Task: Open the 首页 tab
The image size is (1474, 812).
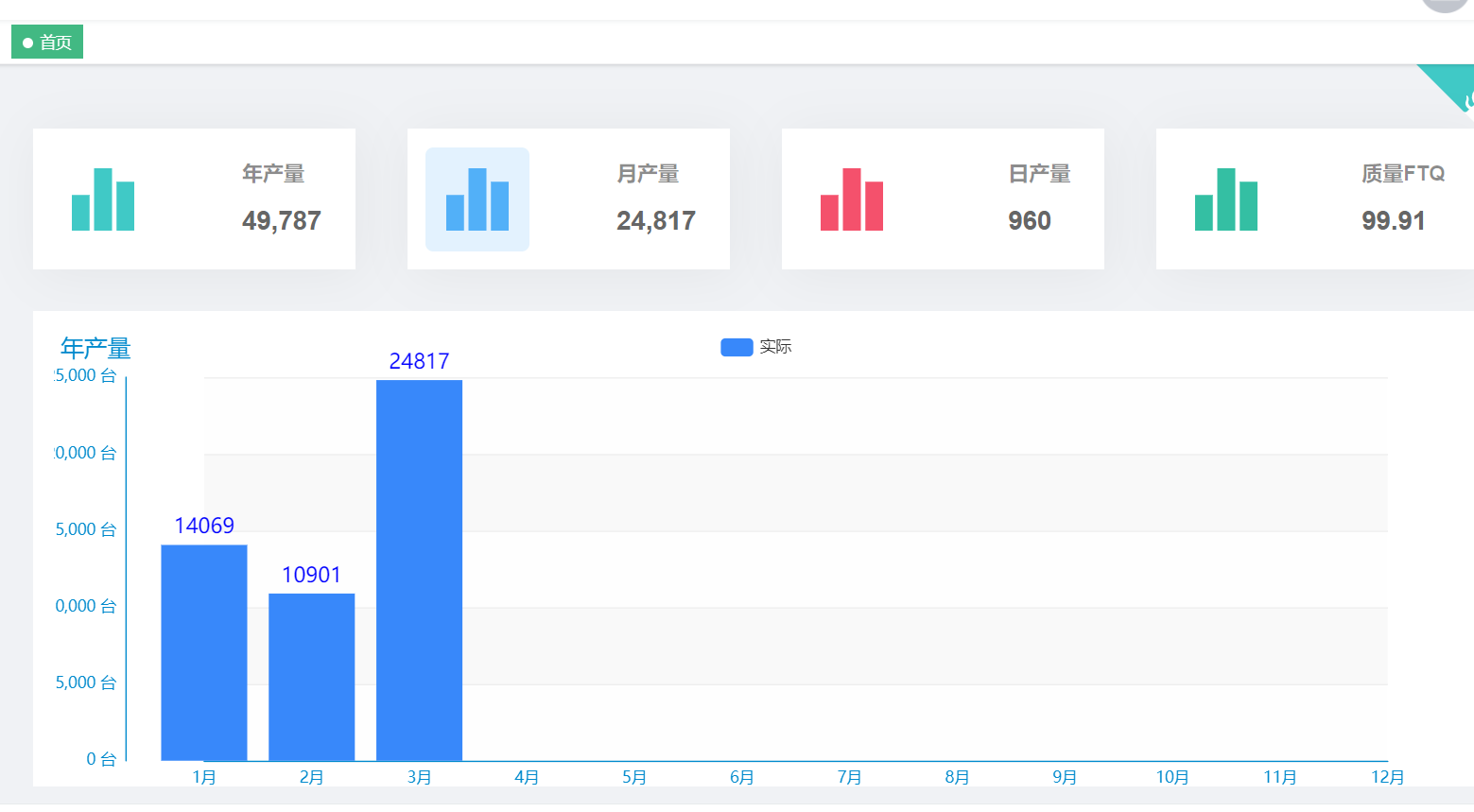Action: pos(47,43)
